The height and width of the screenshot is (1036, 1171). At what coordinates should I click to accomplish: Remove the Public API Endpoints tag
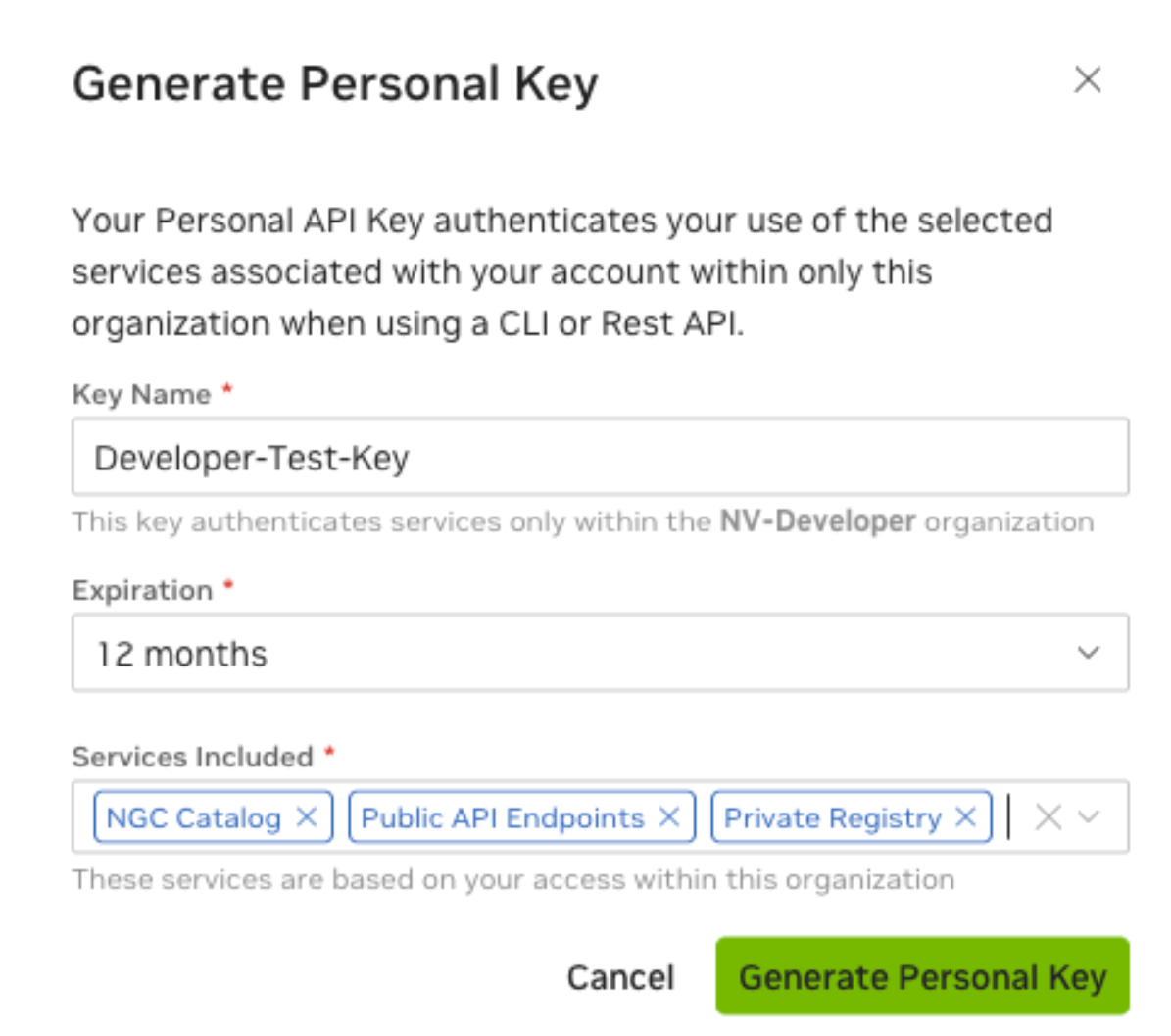click(x=669, y=816)
